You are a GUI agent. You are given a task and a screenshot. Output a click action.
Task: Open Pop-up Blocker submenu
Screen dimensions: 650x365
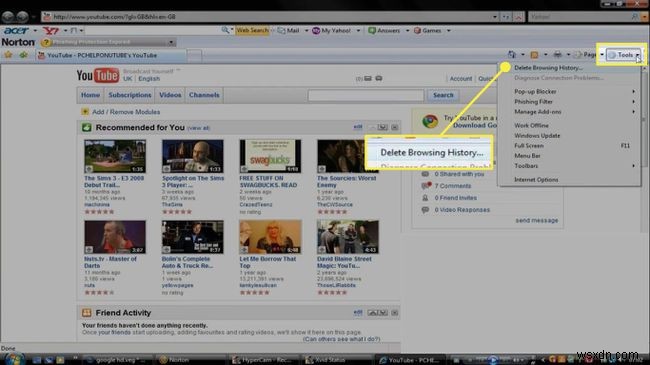coord(569,91)
